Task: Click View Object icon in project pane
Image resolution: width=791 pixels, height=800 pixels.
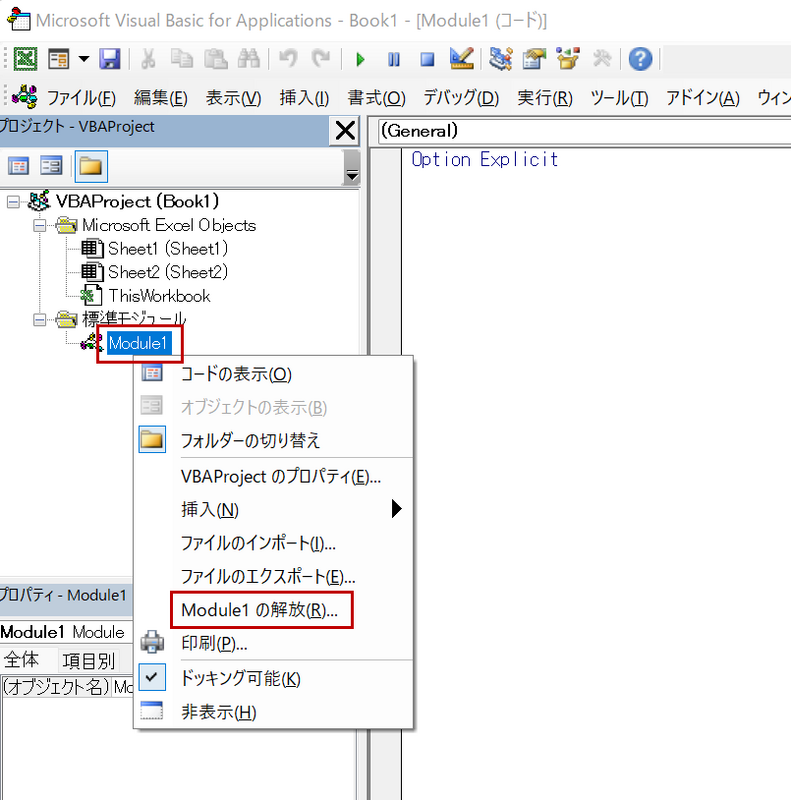Action: coord(51,166)
